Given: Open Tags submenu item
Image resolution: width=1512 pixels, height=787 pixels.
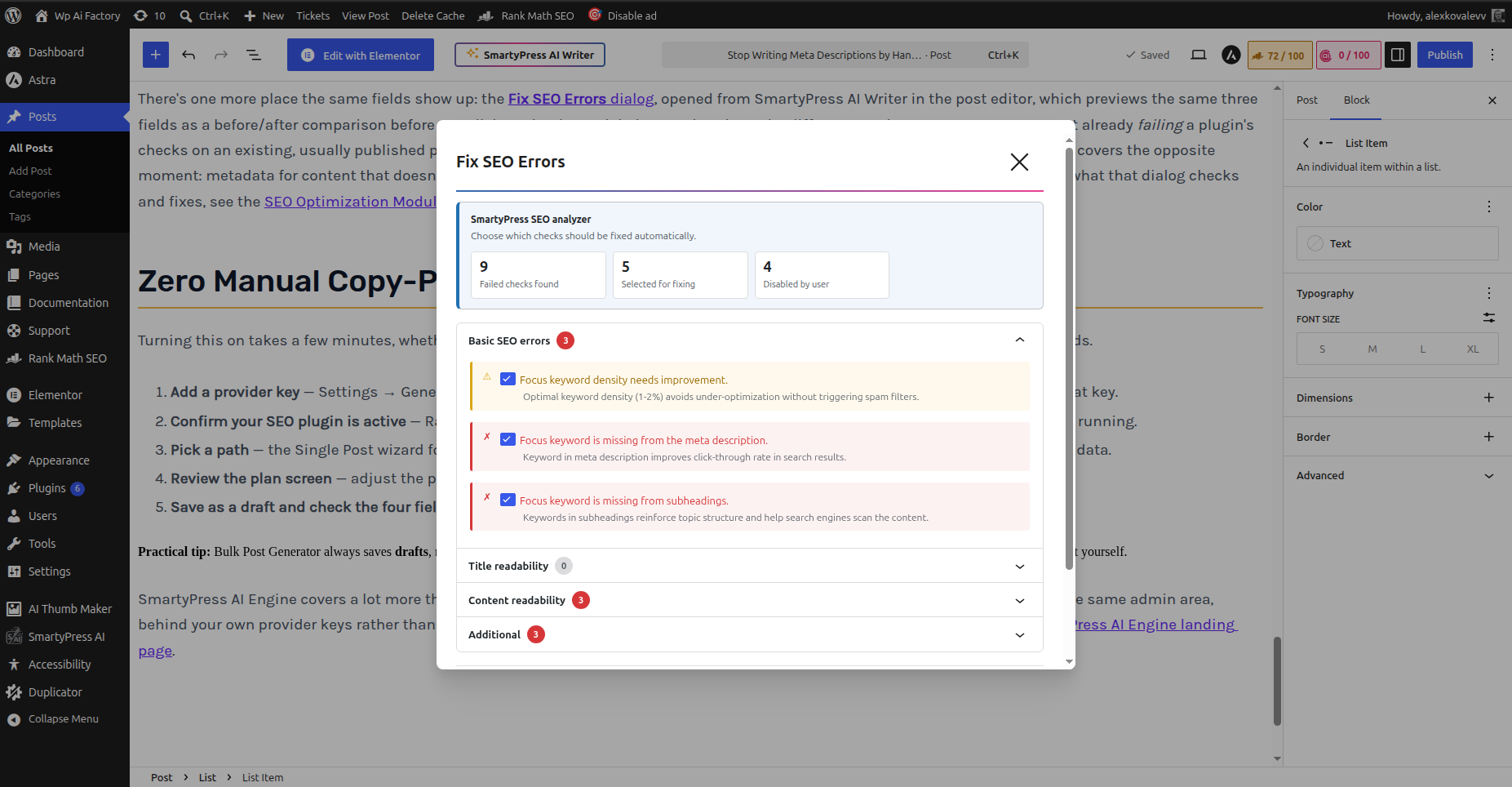Looking at the screenshot, I should [20, 216].
